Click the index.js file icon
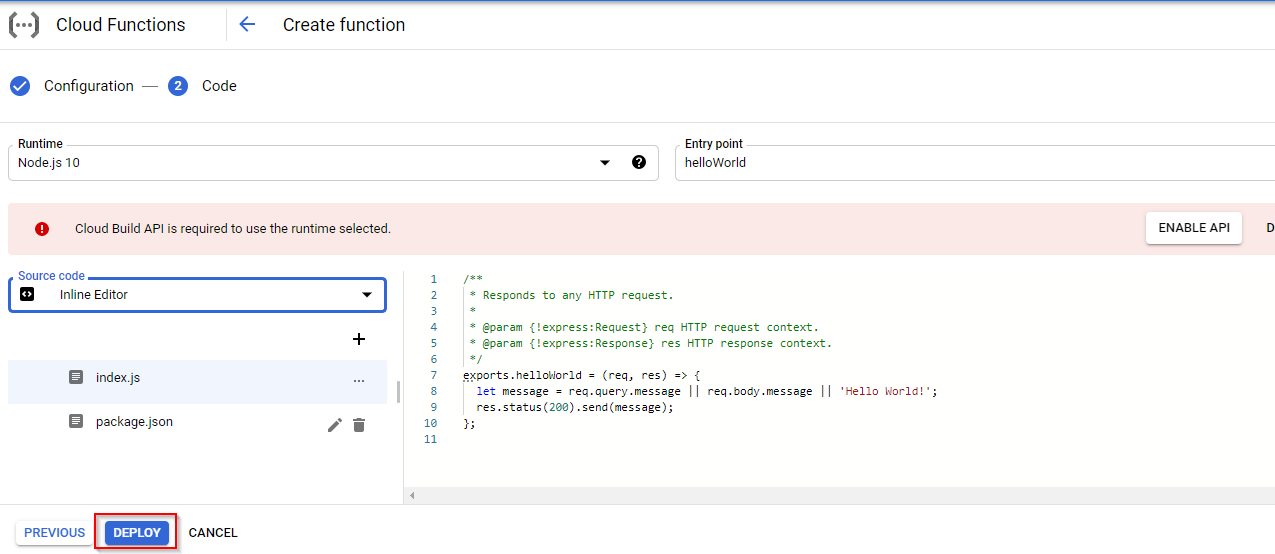The height and width of the screenshot is (554, 1275). click(x=76, y=377)
